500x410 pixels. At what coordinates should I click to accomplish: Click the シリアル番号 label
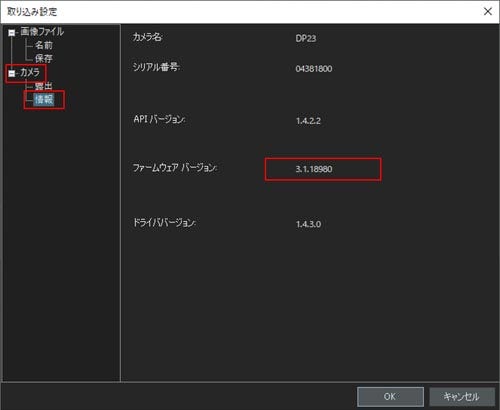pyautogui.click(x=156, y=67)
